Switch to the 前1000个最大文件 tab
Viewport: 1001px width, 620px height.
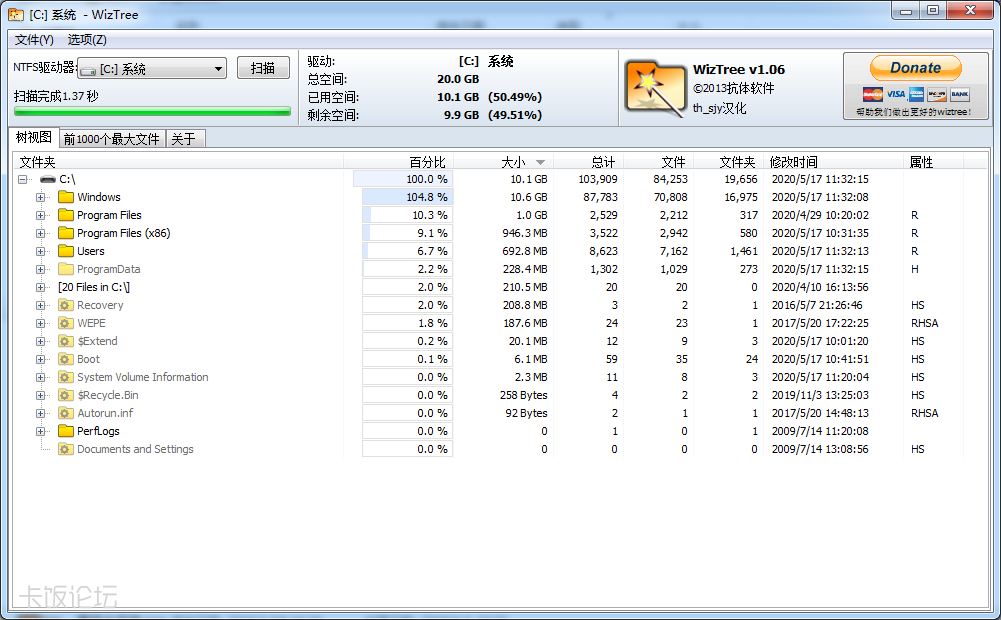point(111,139)
